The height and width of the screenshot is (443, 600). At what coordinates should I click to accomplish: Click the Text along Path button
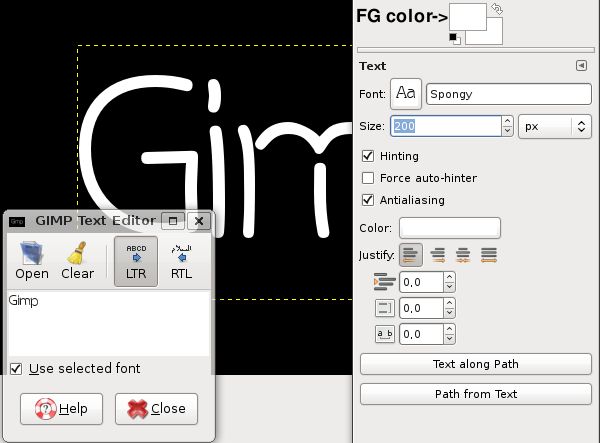tap(476, 364)
